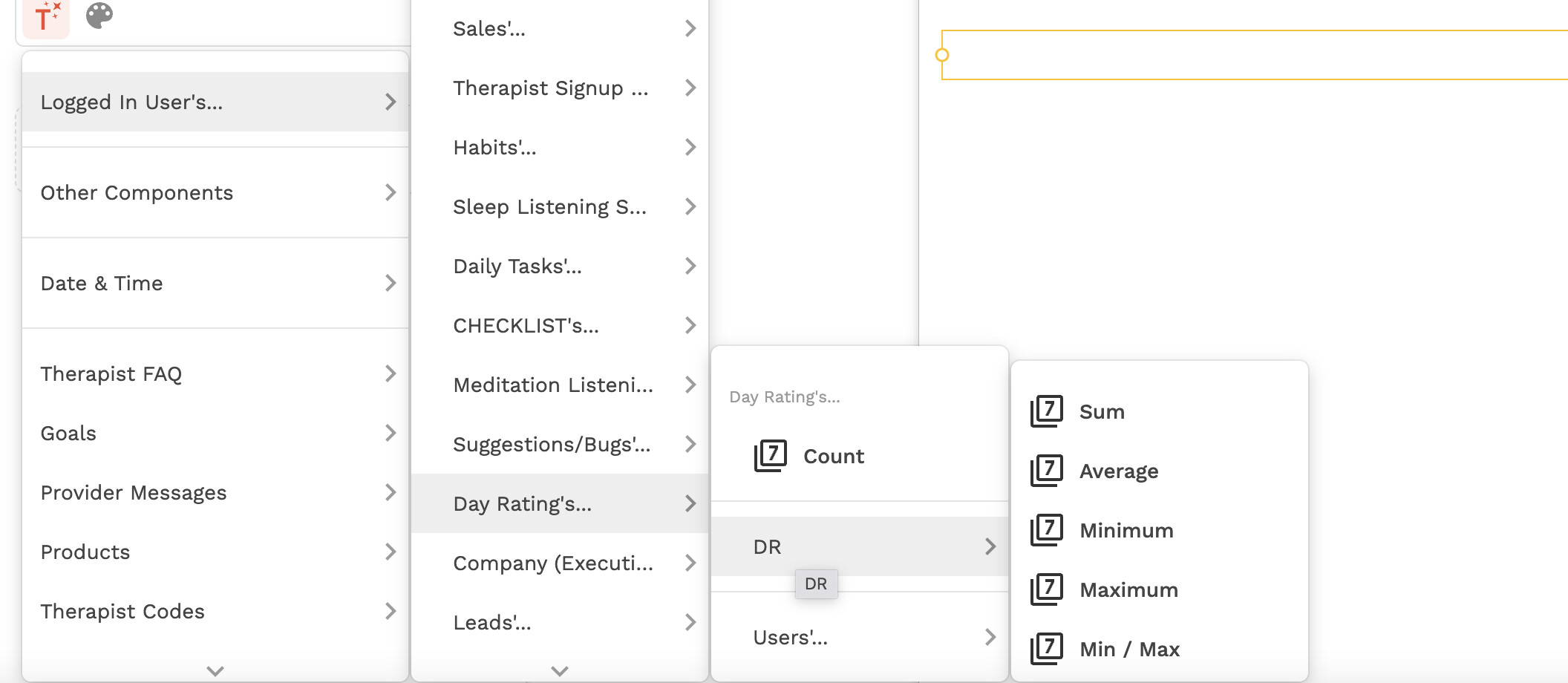Expand the DR field submenu
This screenshot has width=1568, height=683.
pos(859,547)
